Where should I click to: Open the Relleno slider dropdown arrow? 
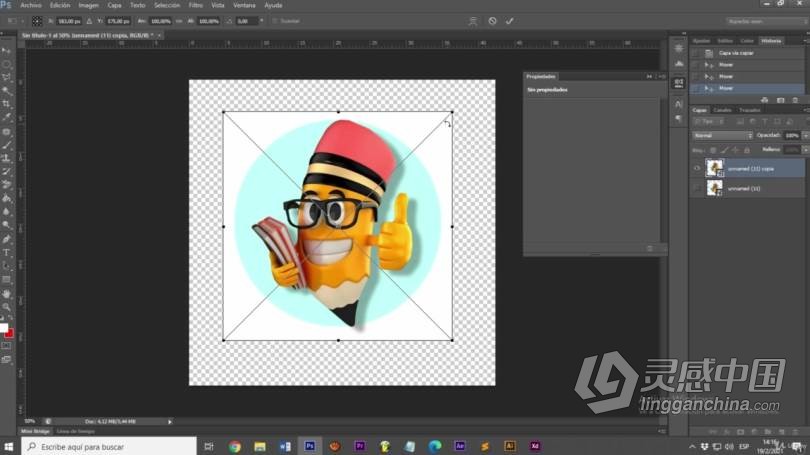tap(805, 150)
